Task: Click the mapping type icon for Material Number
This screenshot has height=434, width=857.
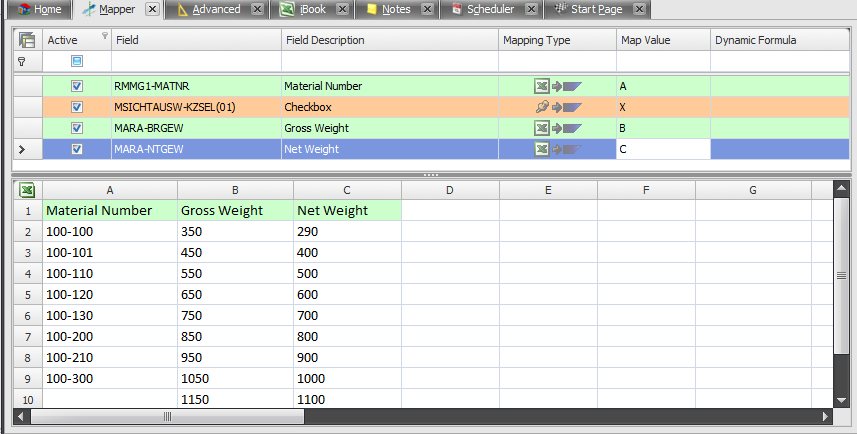Action: pos(557,86)
